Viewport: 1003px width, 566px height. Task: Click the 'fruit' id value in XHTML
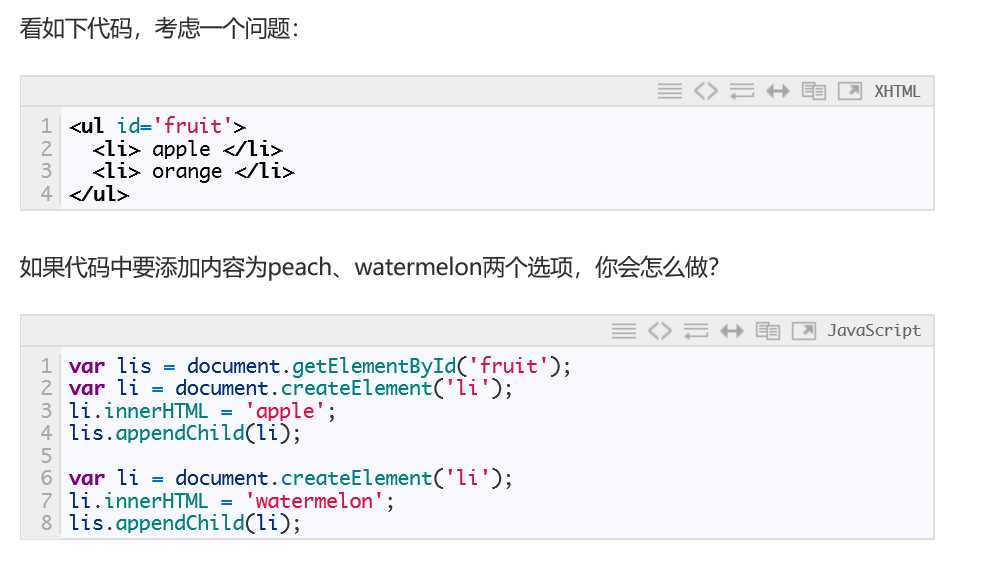pyautogui.click(x=193, y=126)
